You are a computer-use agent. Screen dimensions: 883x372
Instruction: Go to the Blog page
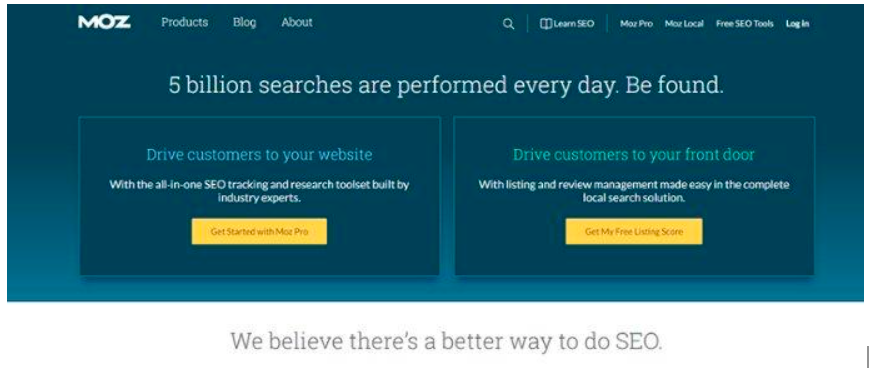[x=244, y=23]
